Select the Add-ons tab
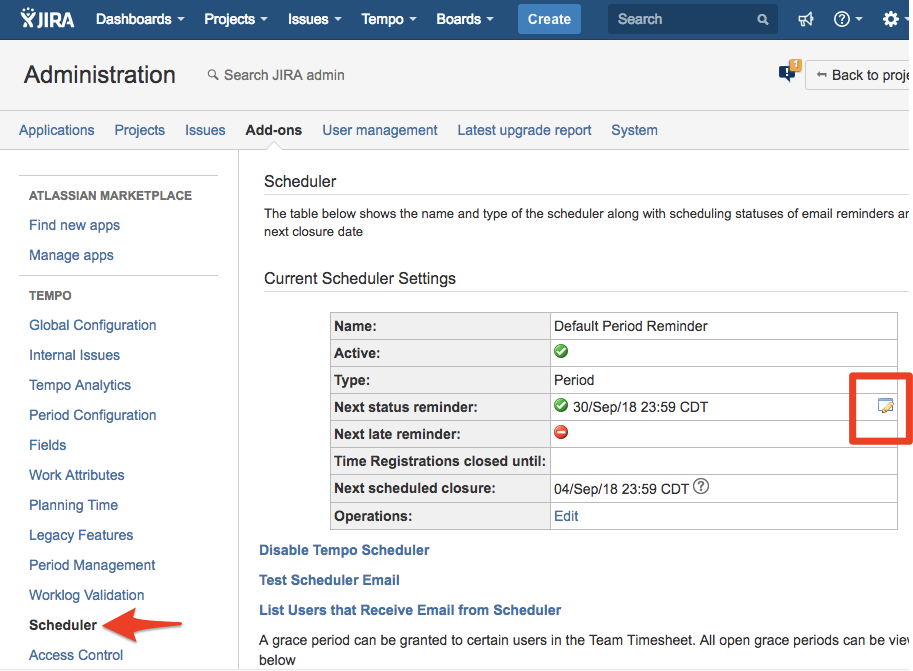 pyautogui.click(x=274, y=130)
